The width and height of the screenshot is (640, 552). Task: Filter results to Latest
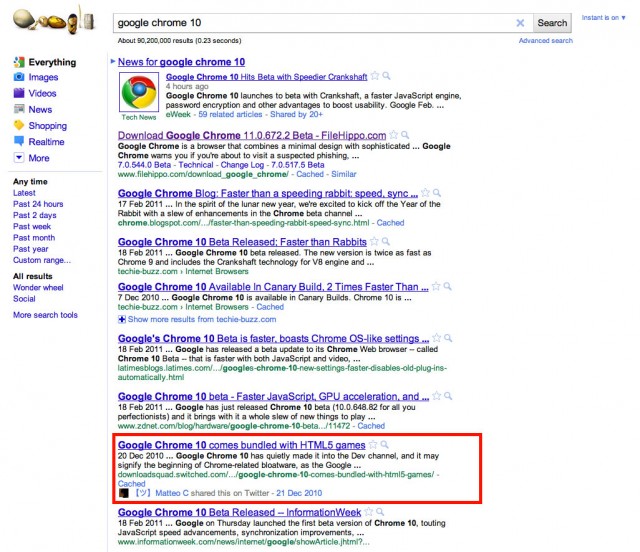coord(24,193)
